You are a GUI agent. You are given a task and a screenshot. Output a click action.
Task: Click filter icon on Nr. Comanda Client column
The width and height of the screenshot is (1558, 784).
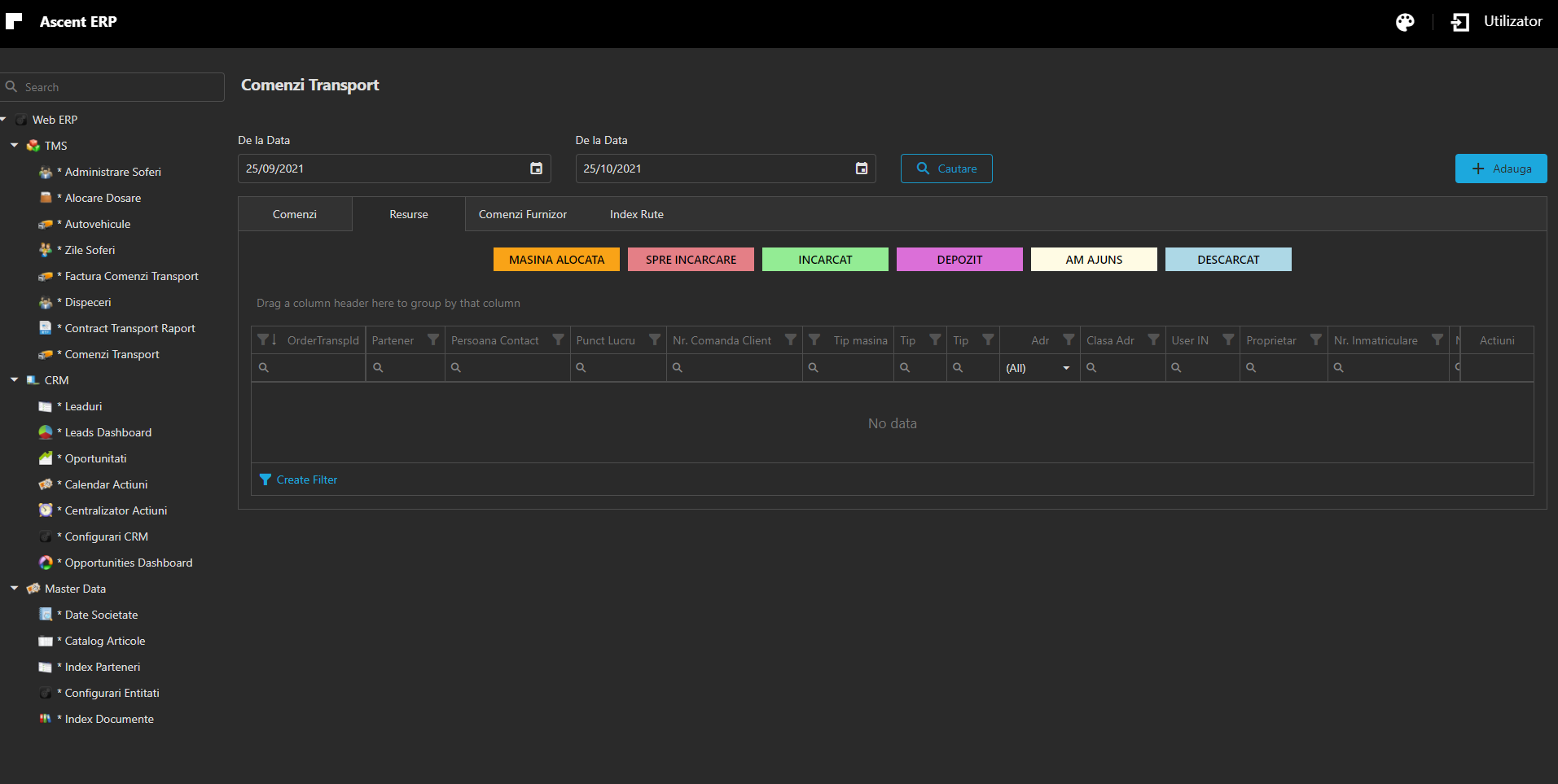click(790, 340)
